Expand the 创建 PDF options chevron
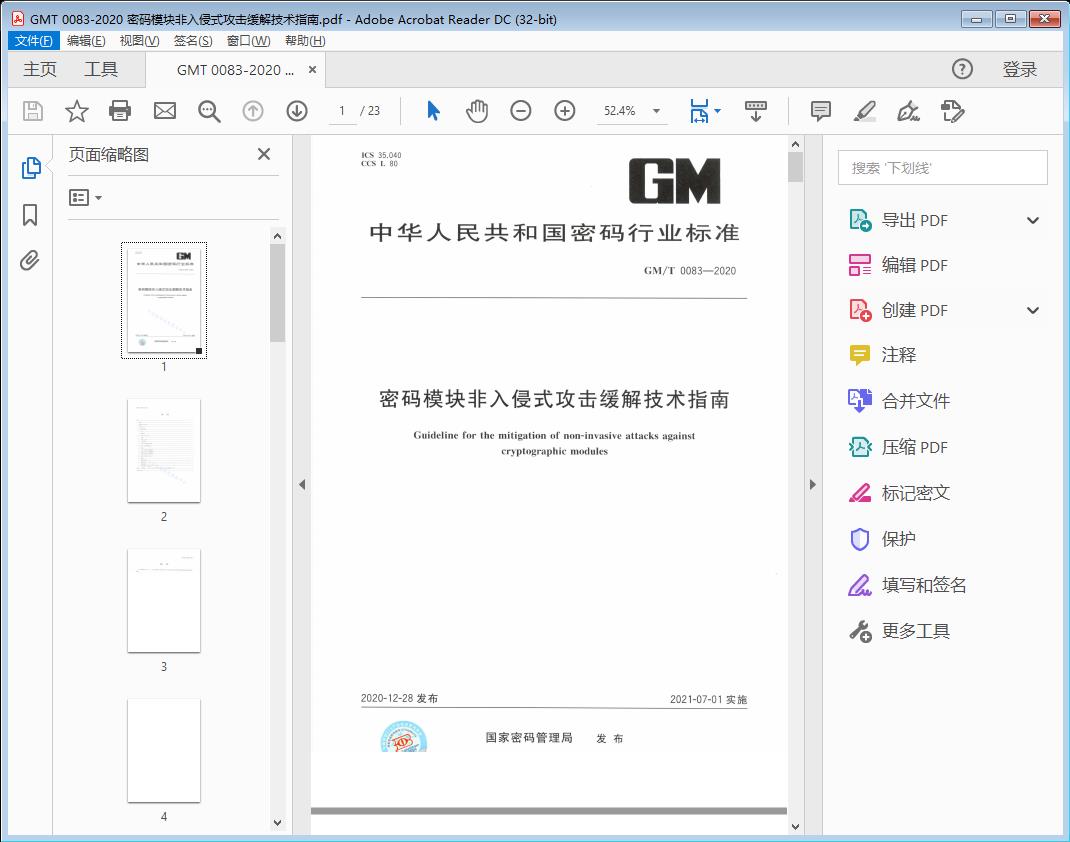 [1032, 310]
